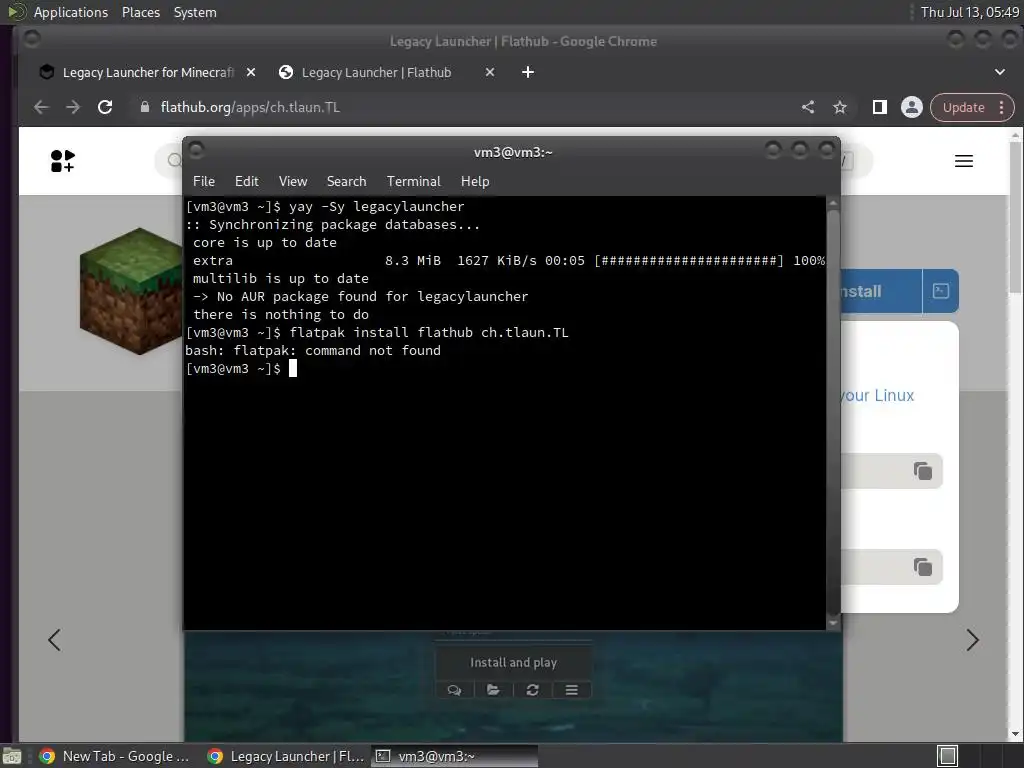Open a new Chrome tab
Viewport: 1024px width, 768px height.
[528, 72]
